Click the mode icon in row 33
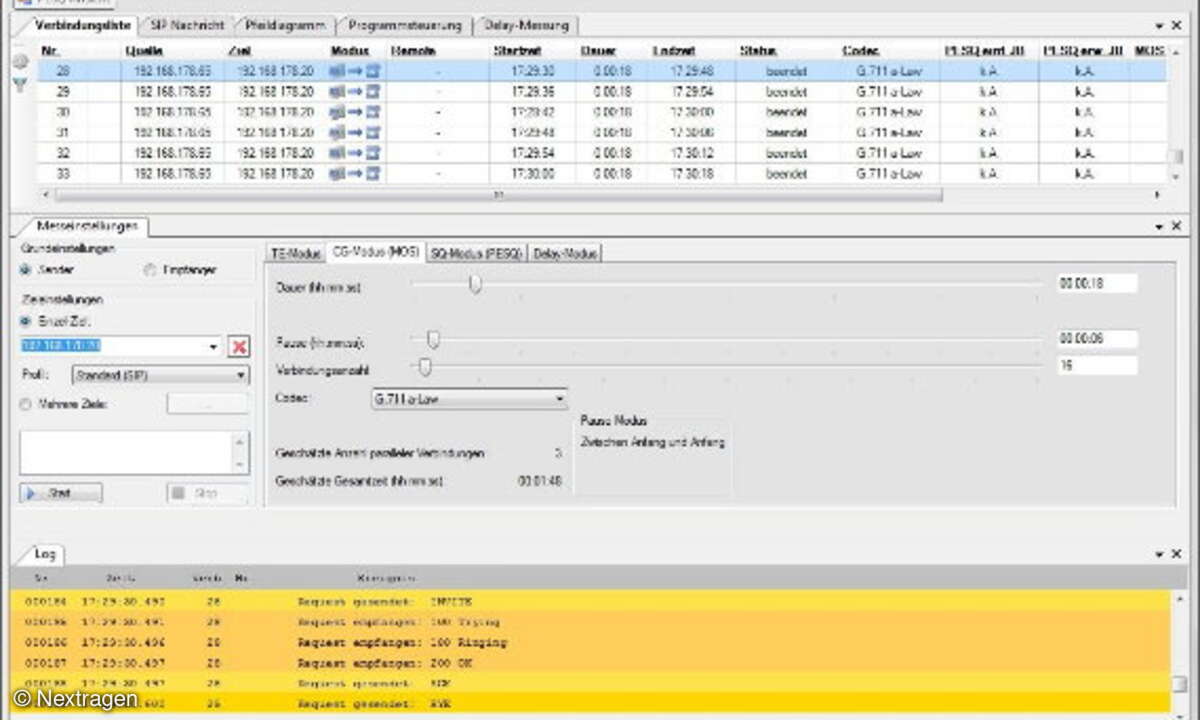Screen dimensions: 1200x720 355,173
